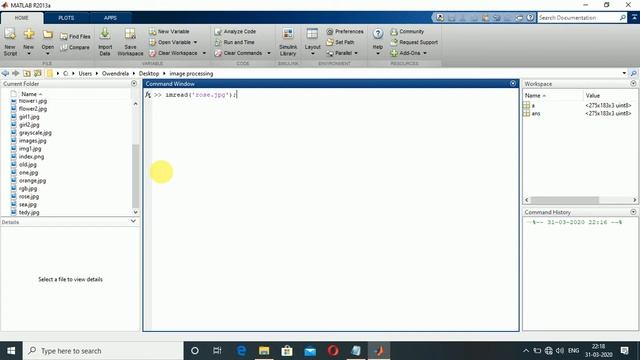Expand Open Variable dropdown
640x360 pixels.
pos(195,42)
